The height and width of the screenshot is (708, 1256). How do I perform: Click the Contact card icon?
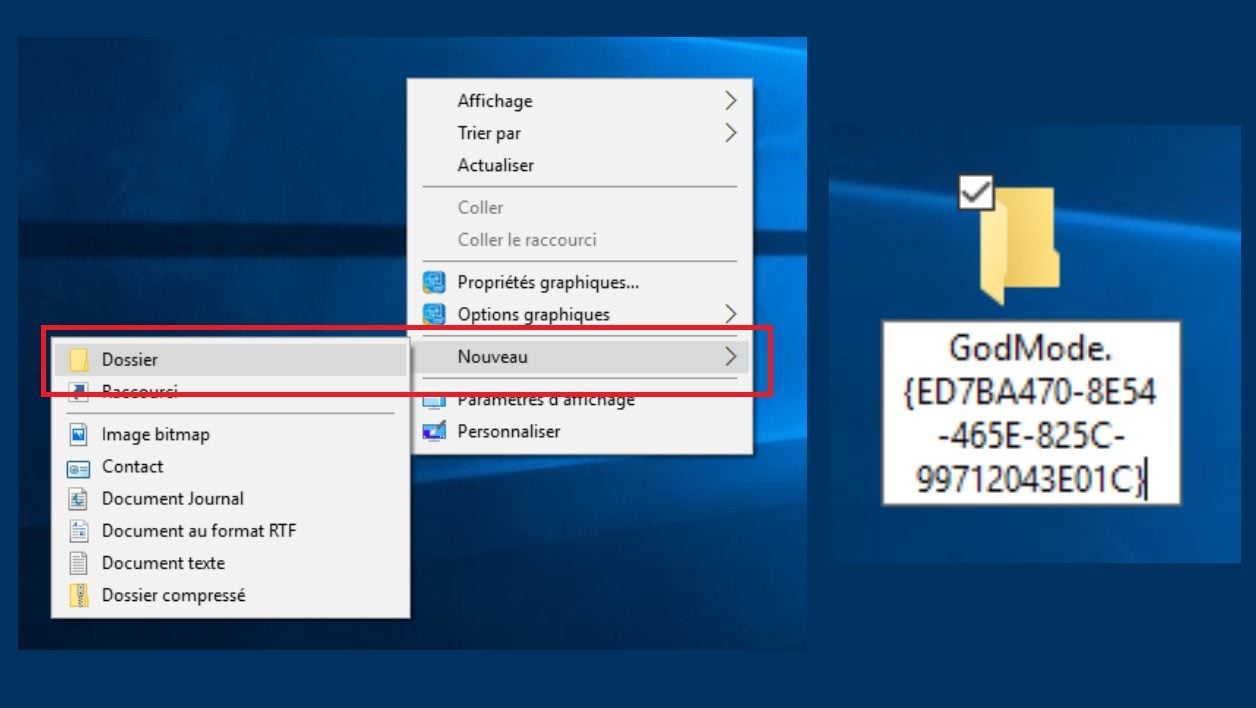click(x=78, y=467)
